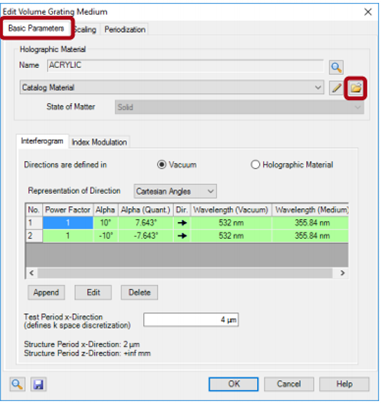Click the Test Period x-Direction input field

(x=191, y=320)
